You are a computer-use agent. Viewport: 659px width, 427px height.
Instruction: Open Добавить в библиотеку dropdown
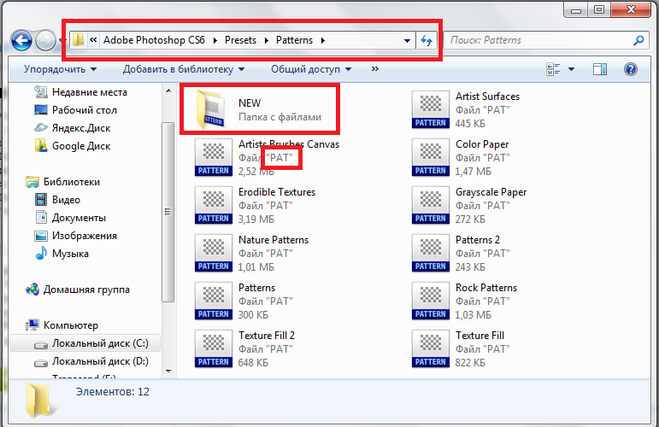(x=184, y=69)
